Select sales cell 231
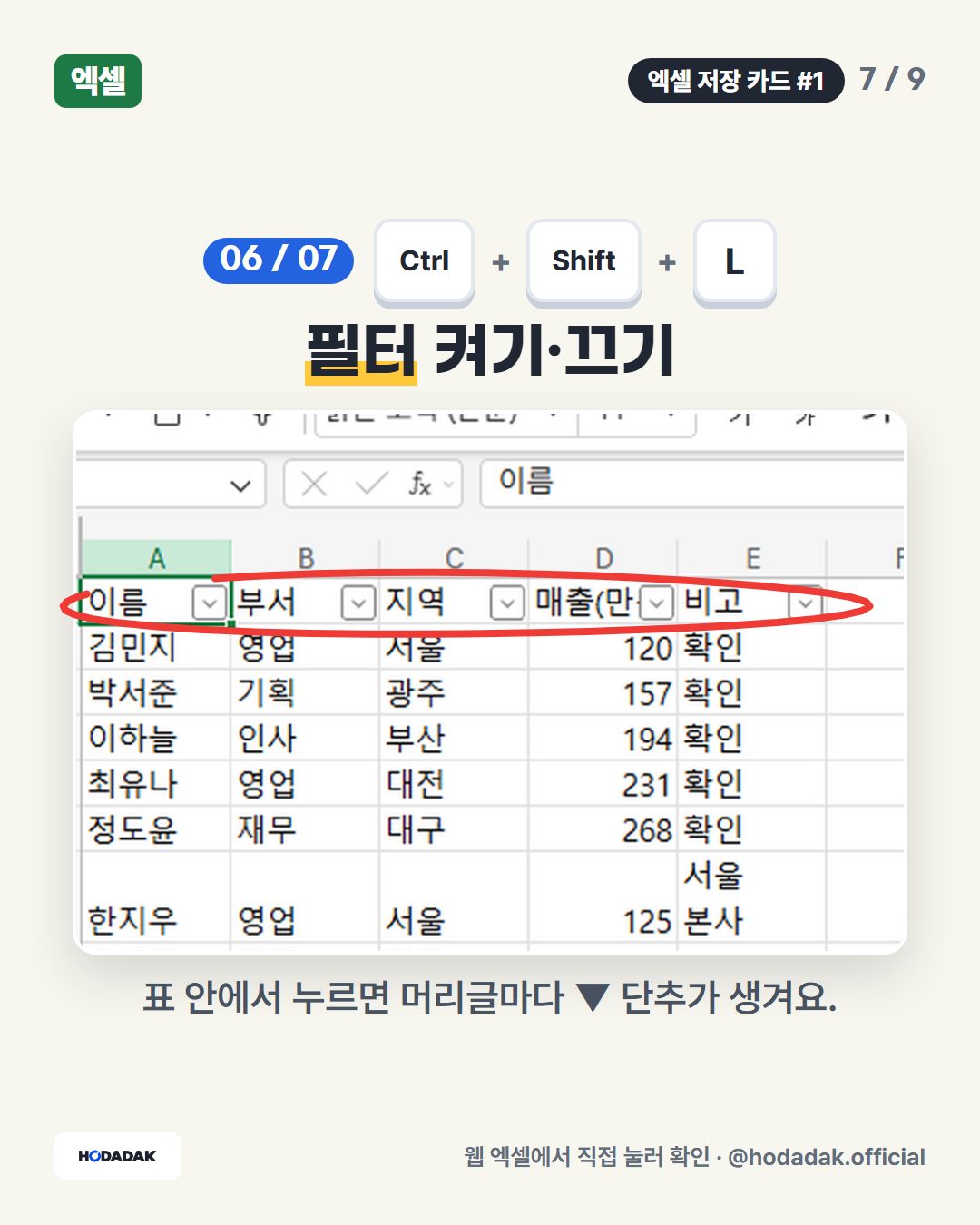The width and height of the screenshot is (980, 1225). (x=604, y=783)
